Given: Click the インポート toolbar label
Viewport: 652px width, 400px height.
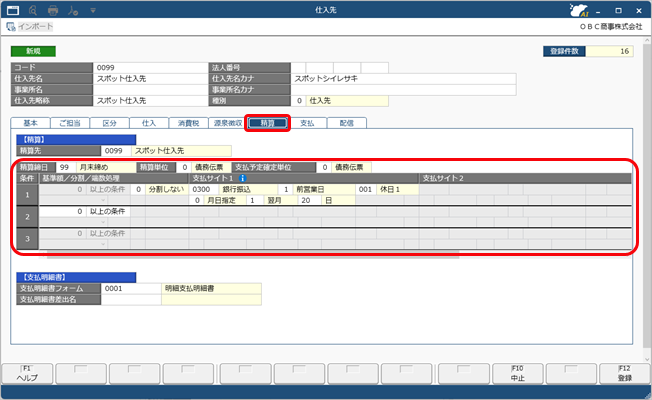Looking at the screenshot, I should tap(35, 27).
